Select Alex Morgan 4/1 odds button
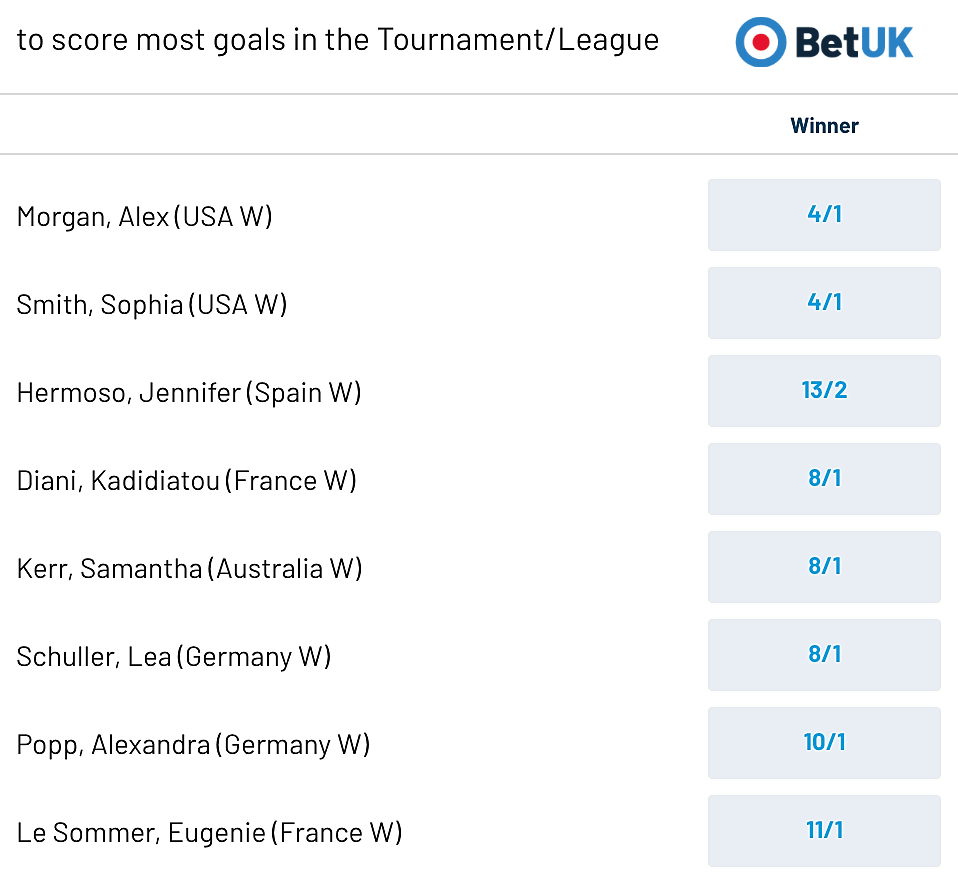 [824, 214]
